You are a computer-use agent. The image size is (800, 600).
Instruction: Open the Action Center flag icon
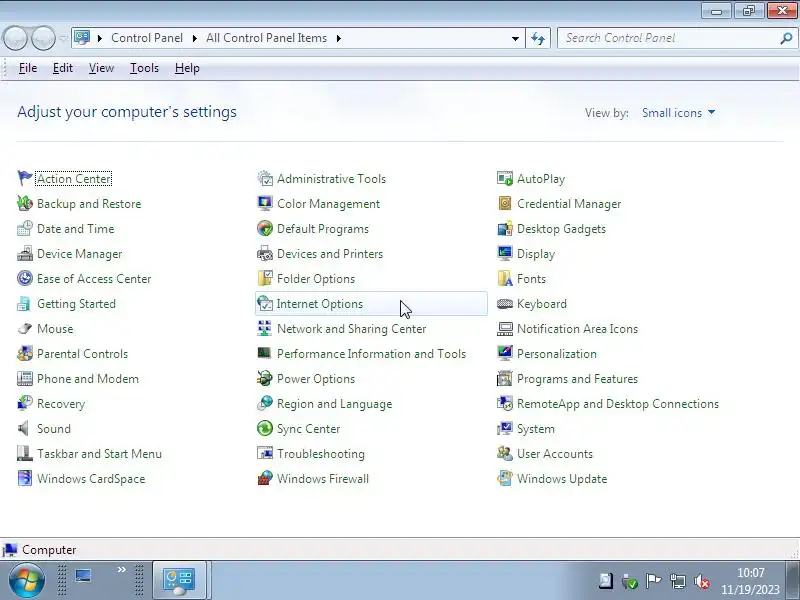click(24, 178)
